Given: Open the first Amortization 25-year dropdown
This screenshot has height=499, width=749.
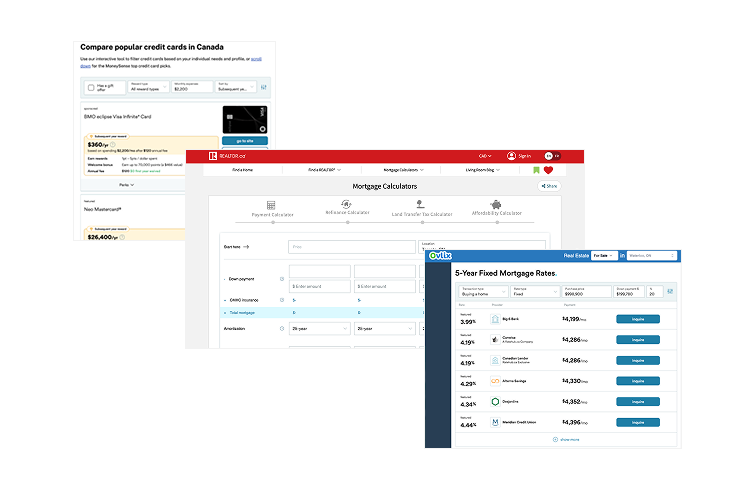Looking at the screenshot, I should point(320,329).
